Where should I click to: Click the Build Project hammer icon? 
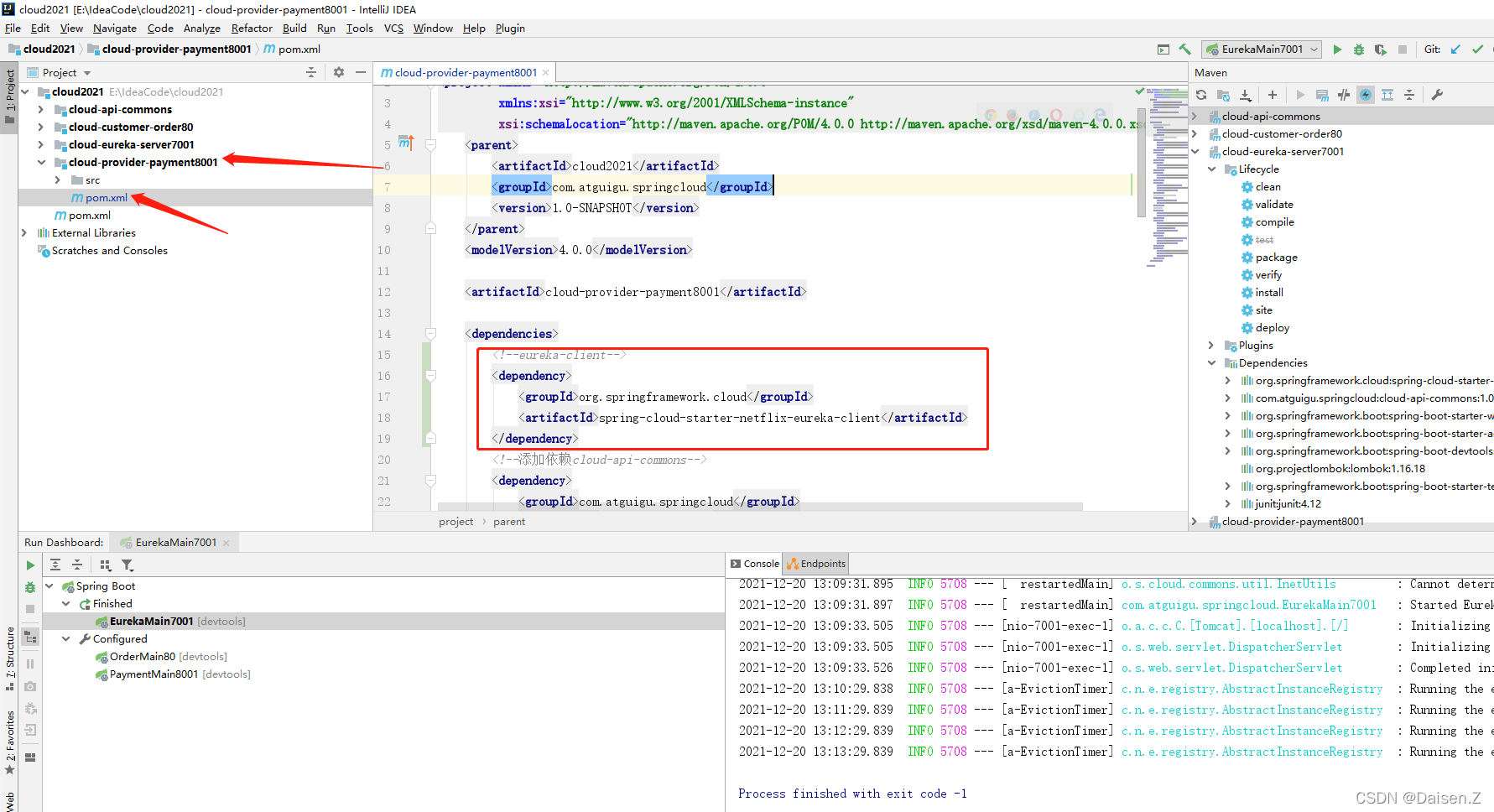(1184, 49)
